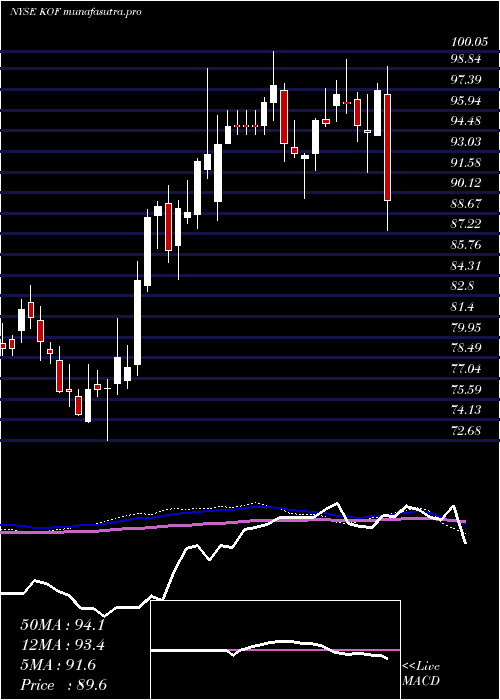Select the 100.05 price axis label
The height and width of the screenshot is (700, 500).
[468, 42]
